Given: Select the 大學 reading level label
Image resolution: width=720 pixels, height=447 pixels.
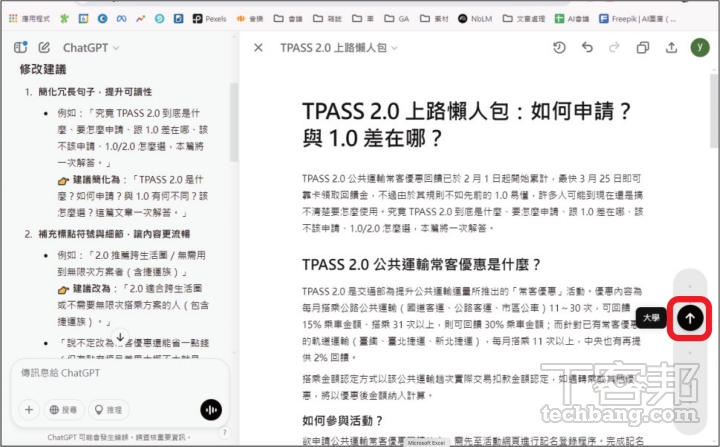Looking at the screenshot, I should [651, 318].
